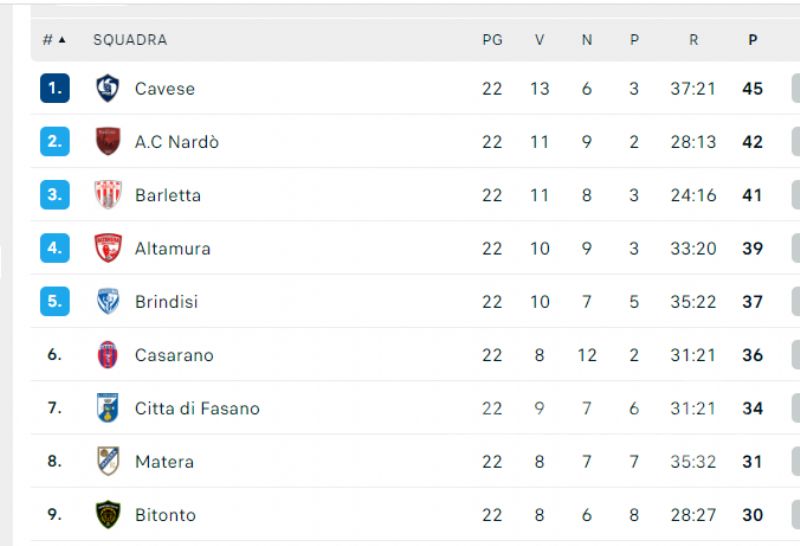The height and width of the screenshot is (546, 800).
Task: Click the Cavese team crest icon
Action: click(108, 88)
